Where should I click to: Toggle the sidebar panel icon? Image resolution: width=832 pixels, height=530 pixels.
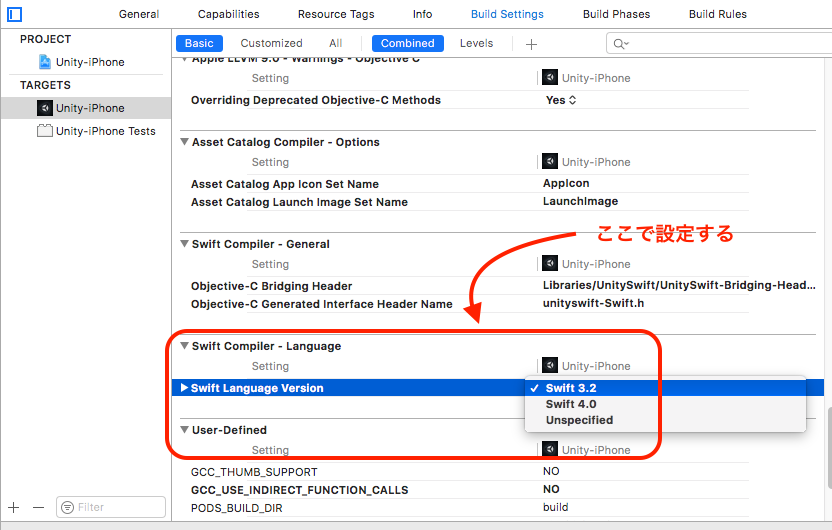pos(14,14)
